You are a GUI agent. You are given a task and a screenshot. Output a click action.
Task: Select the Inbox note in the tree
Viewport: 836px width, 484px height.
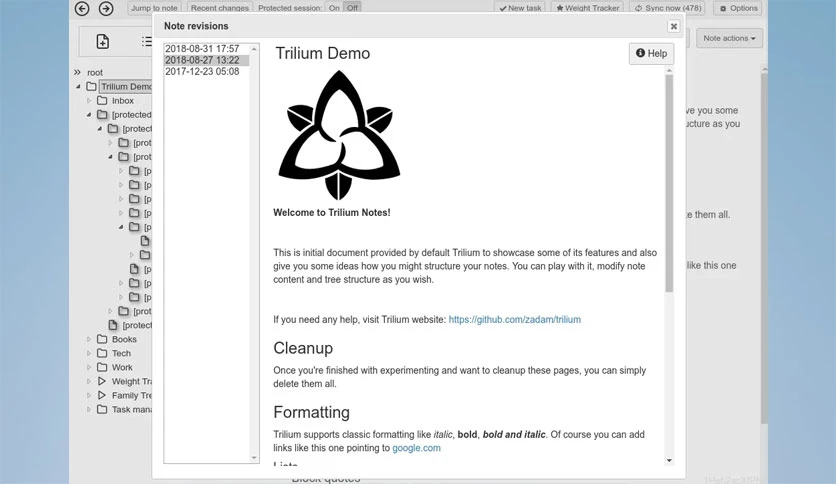pyautogui.click(x=123, y=101)
